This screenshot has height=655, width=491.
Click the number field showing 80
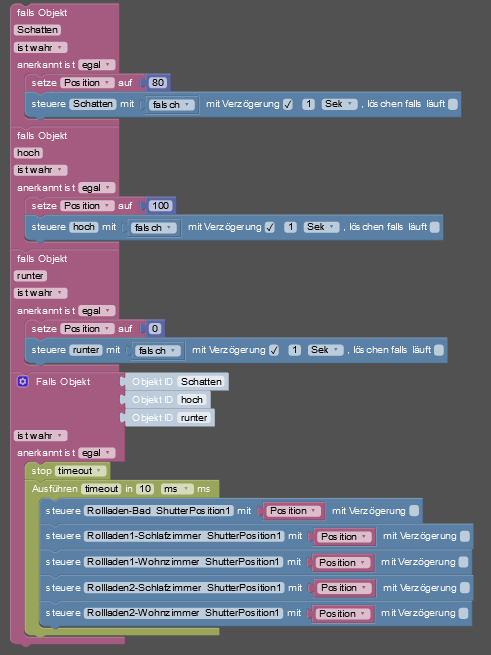pyautogui.click(x=158, y=83)
